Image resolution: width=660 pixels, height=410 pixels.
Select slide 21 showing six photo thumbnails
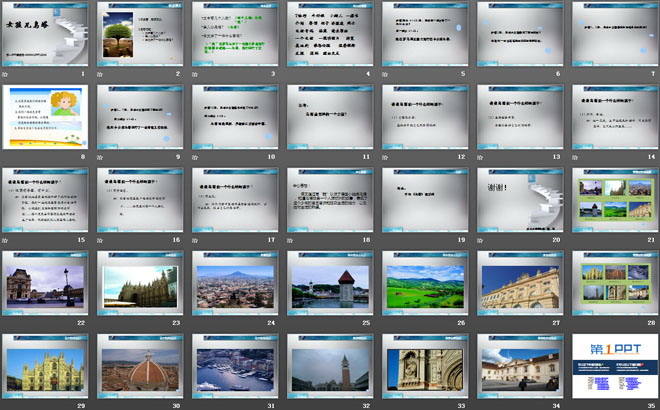coord(615,199)
